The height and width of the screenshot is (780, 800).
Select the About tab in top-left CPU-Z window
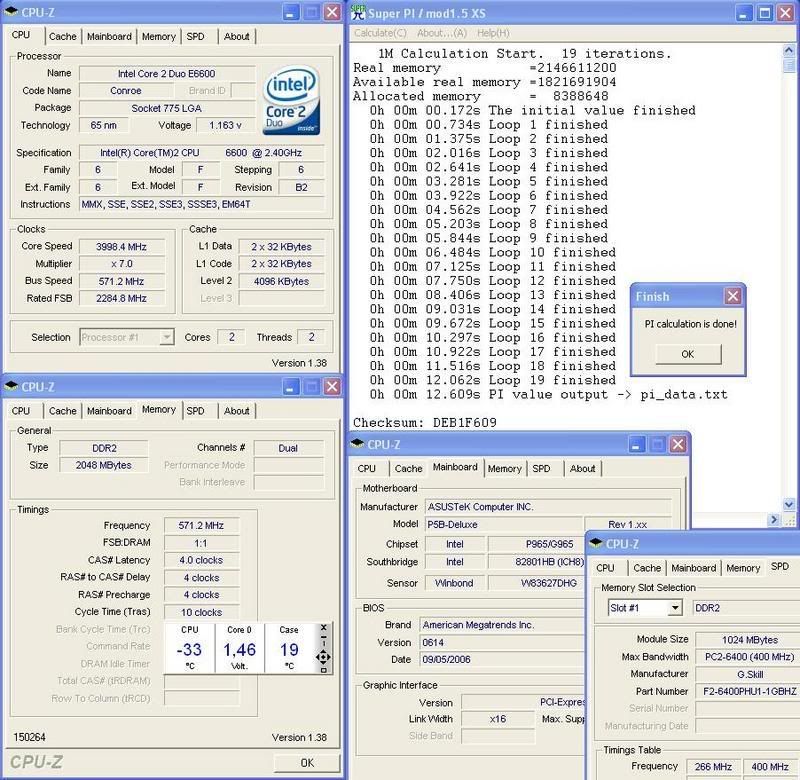click(x=237, y=36)
